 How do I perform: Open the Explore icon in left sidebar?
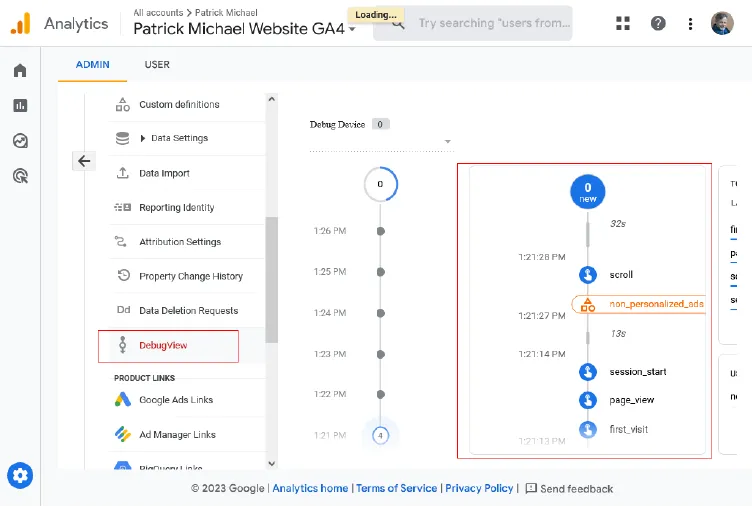[20, 141]
